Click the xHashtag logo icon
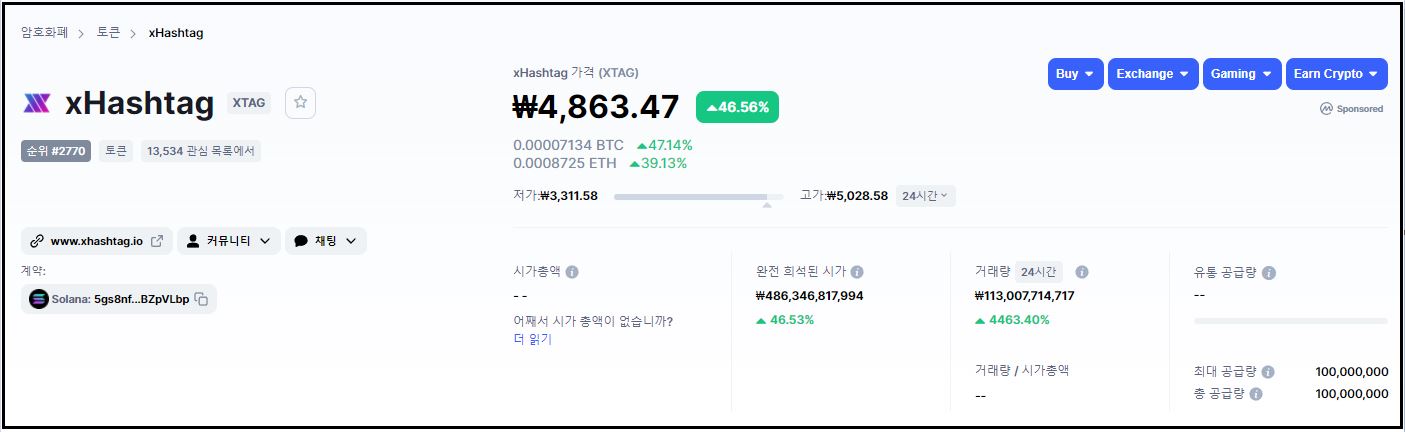Image resolution: width=1405 pixels, height=432 pixels. (x=37, y=103)
